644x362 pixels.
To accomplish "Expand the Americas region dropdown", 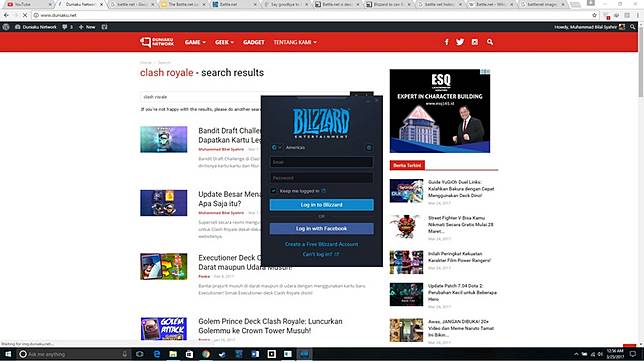I will pyautogui.click(x=289, y=148).
